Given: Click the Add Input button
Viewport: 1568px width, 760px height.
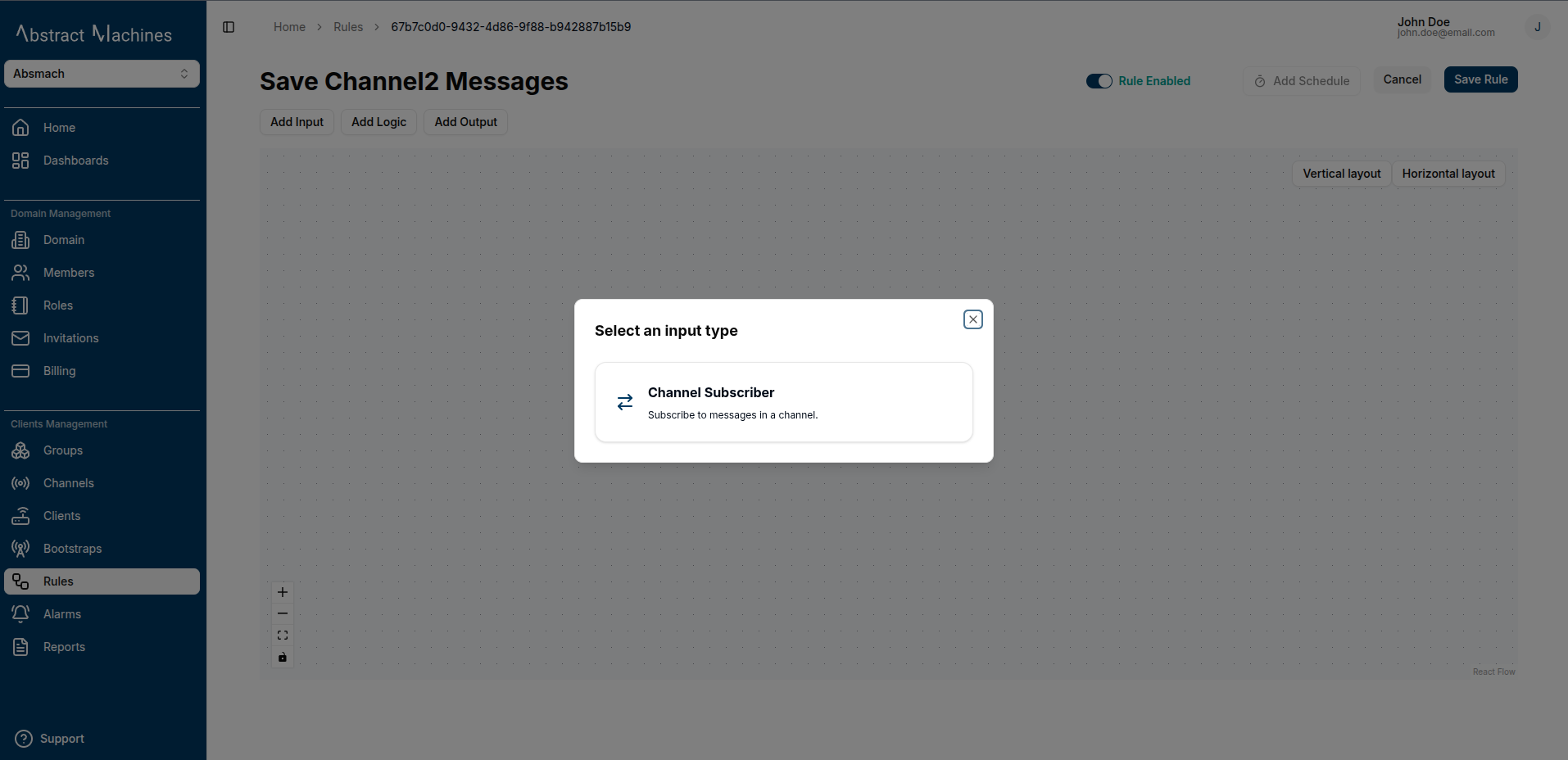Looking at the screenshot, I should pos(297,122).
